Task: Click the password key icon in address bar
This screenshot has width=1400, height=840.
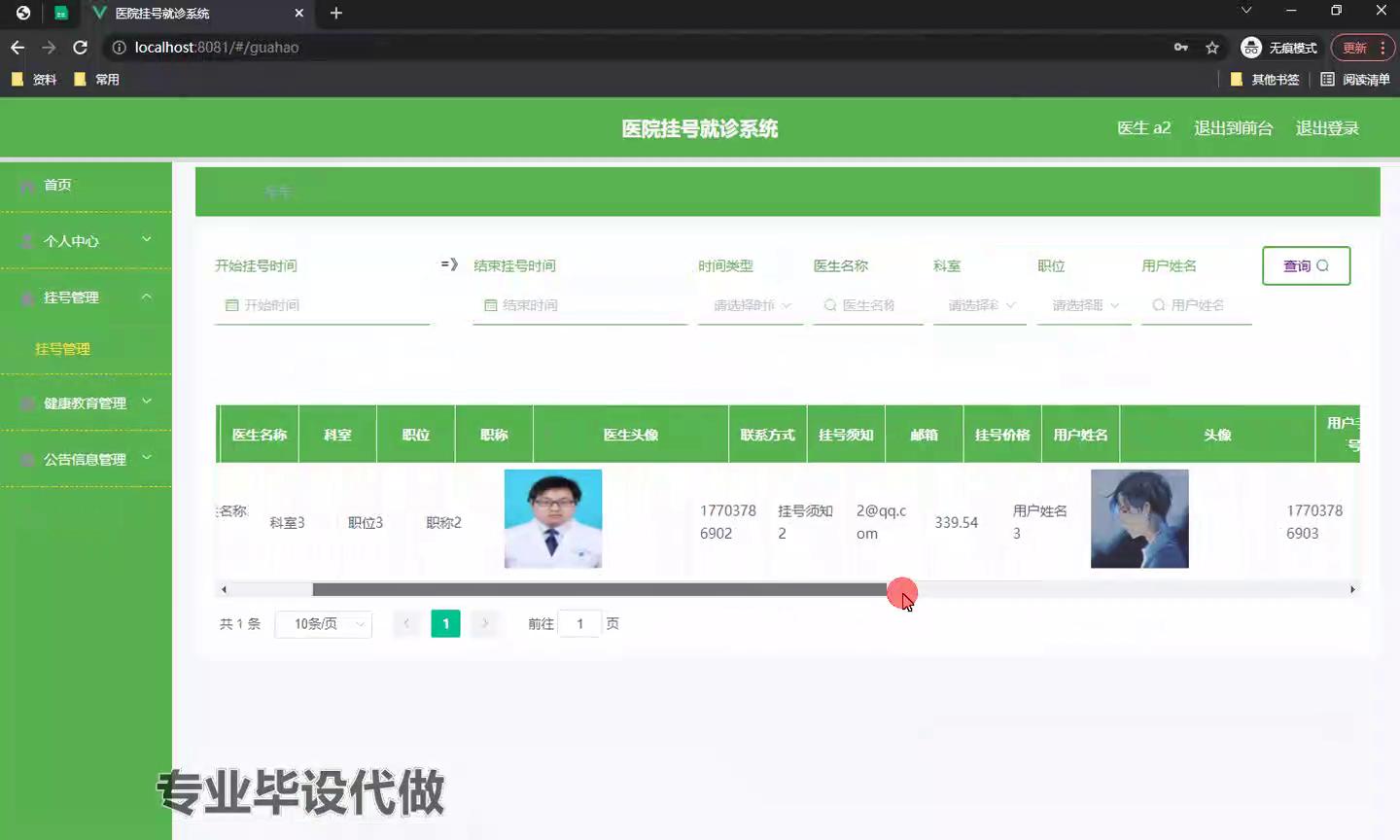Action: pos(1181,48)
